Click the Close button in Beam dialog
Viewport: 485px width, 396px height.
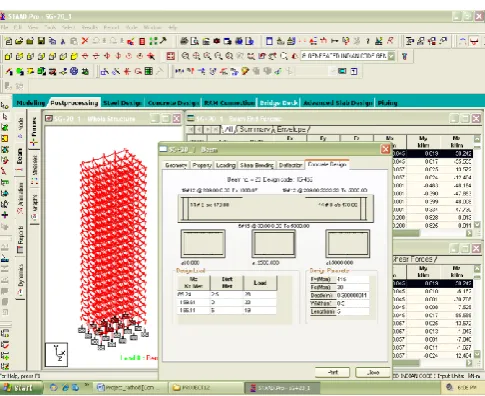tap(372, 372)
